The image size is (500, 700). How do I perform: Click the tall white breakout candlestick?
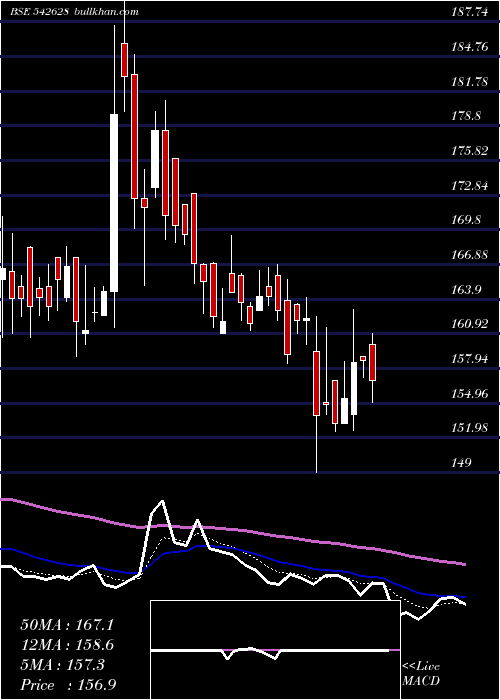114,203
